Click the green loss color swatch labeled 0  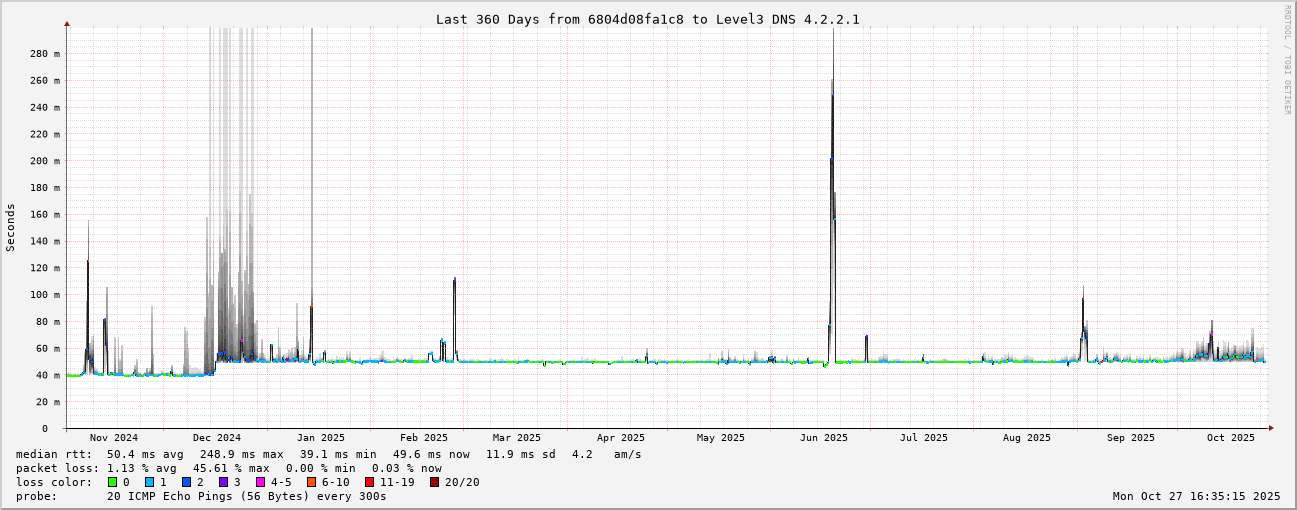coord(112,482)
